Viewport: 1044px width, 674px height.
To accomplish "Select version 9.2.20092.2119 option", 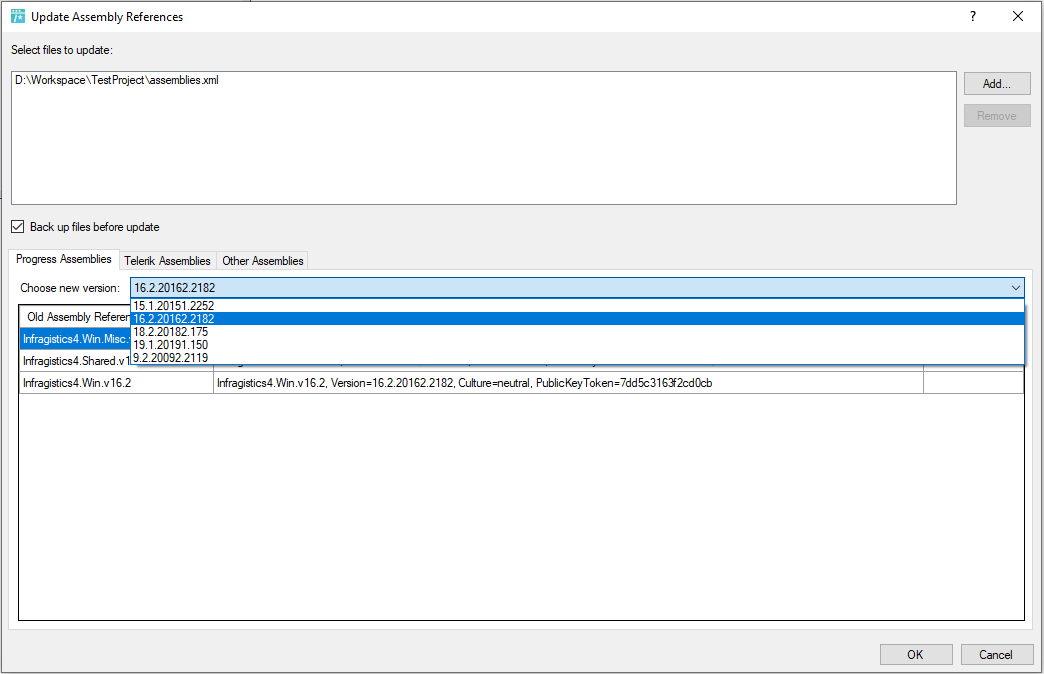I will [170, 358].
